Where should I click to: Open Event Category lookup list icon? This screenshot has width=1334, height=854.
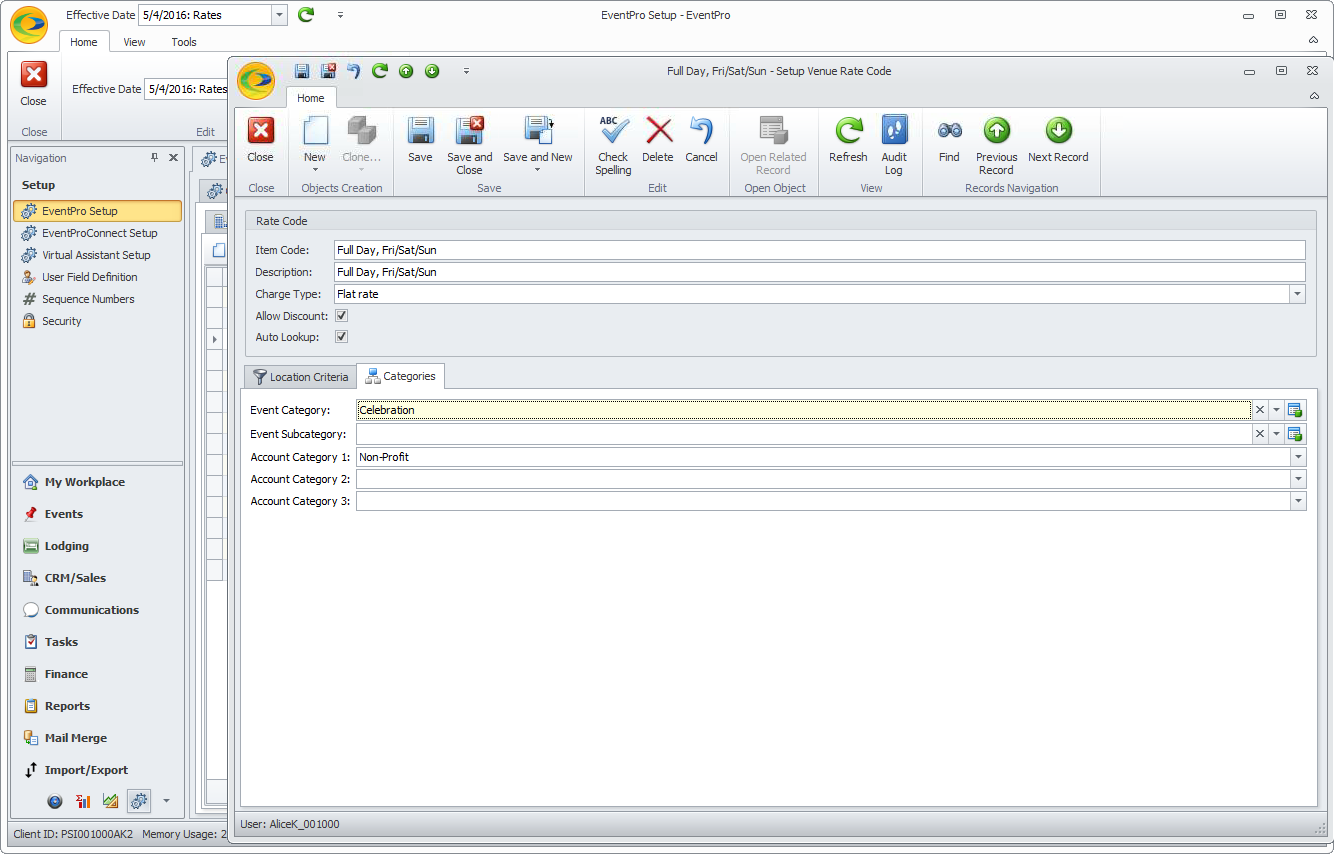(1295, 410)
